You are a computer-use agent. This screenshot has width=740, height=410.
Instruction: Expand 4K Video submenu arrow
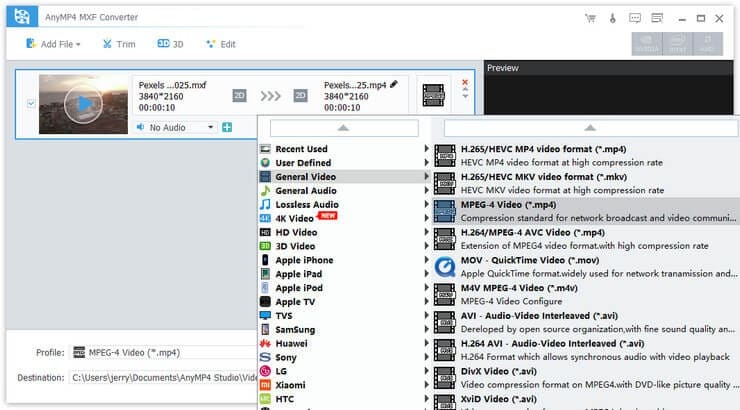(x=426, y=218)
